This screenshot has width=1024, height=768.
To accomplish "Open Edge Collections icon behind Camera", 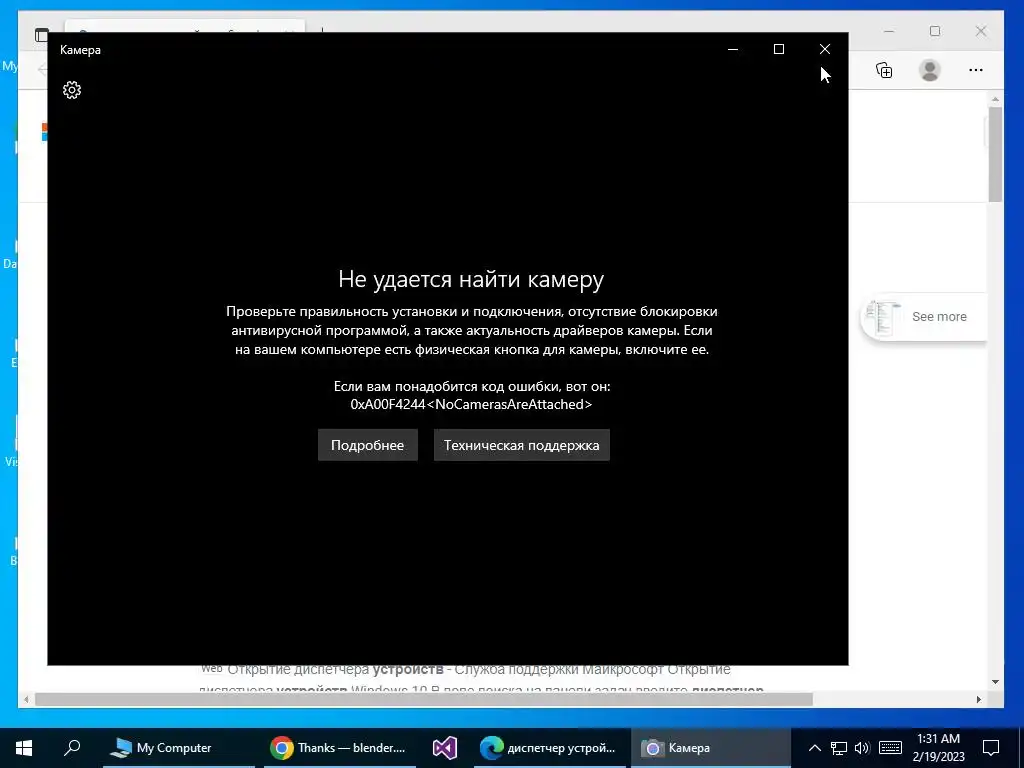I will [884, 70].
